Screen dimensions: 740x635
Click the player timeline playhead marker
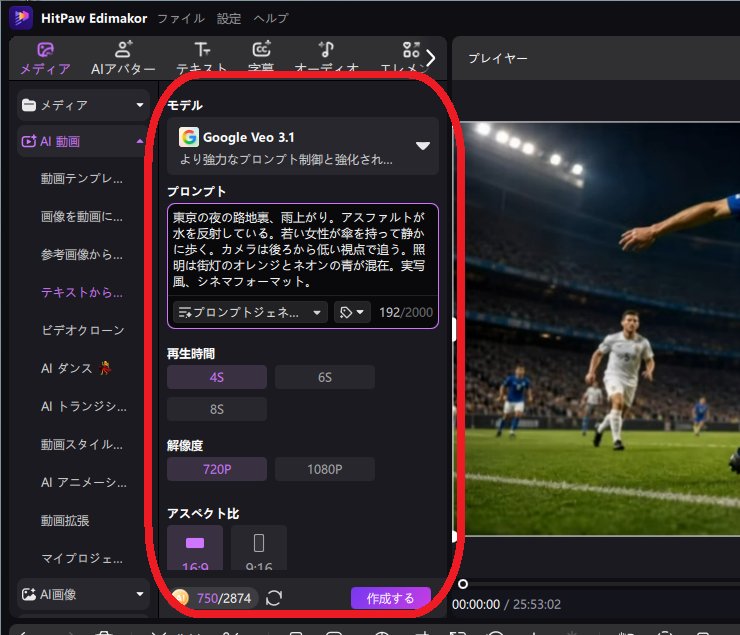pyautogui.click(x=463, y=584)
